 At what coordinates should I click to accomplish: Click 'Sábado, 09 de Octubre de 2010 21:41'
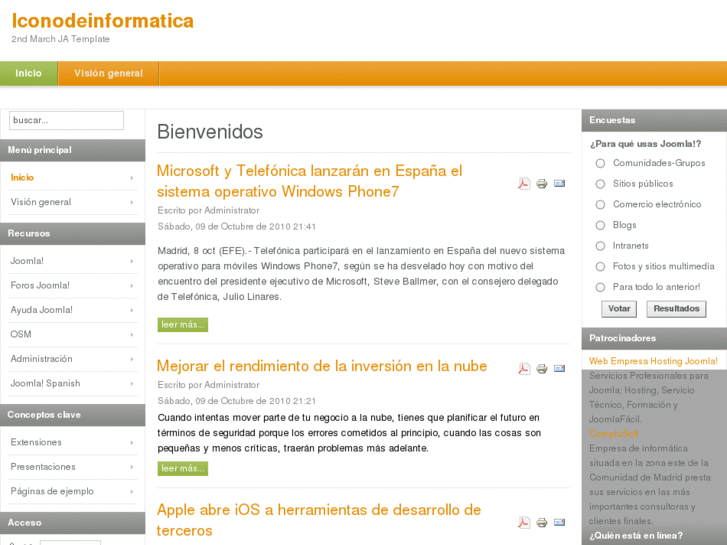[236, 227]
